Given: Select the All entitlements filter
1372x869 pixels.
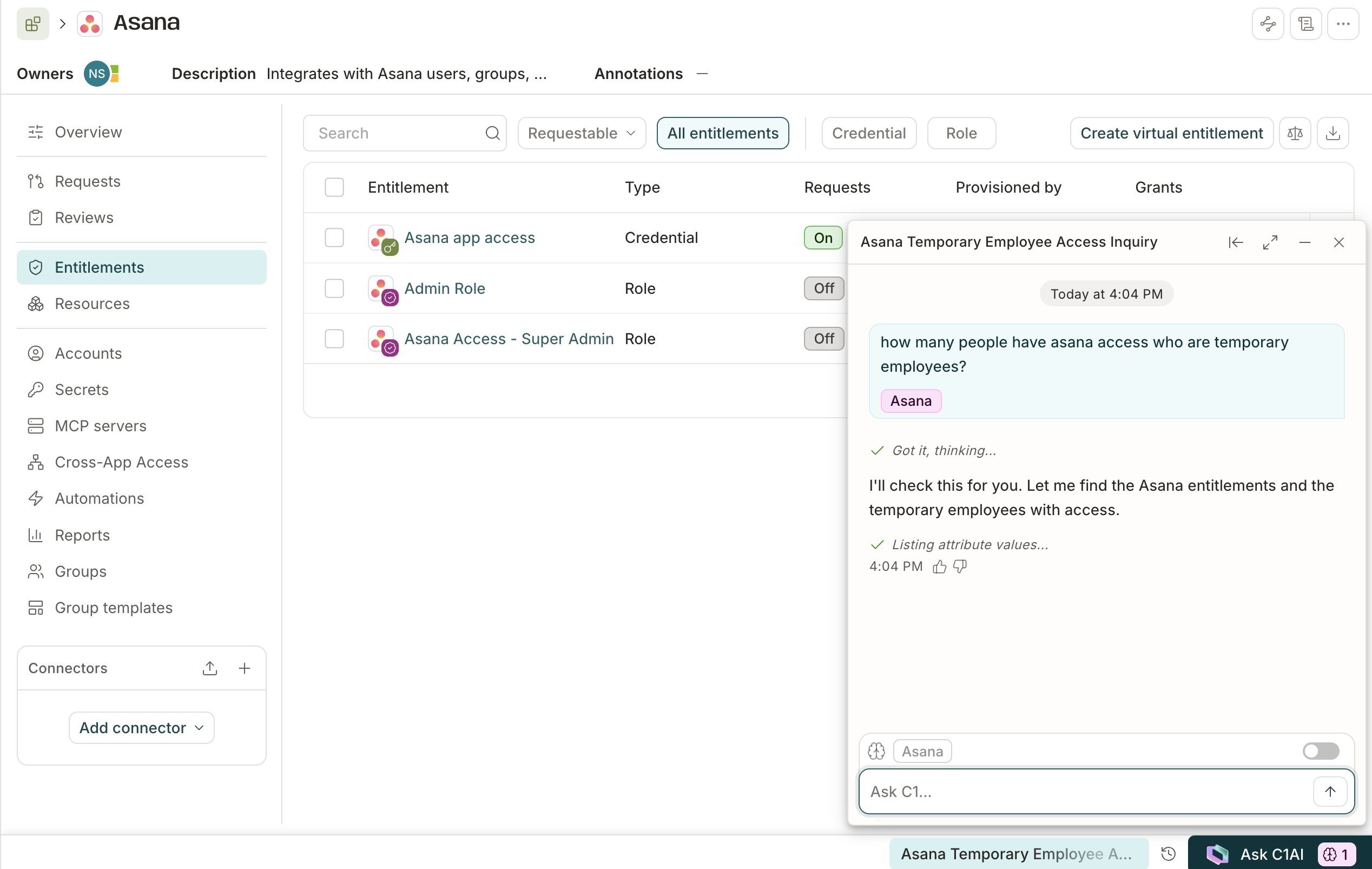Looking at the screenshot, I should 722,133.
